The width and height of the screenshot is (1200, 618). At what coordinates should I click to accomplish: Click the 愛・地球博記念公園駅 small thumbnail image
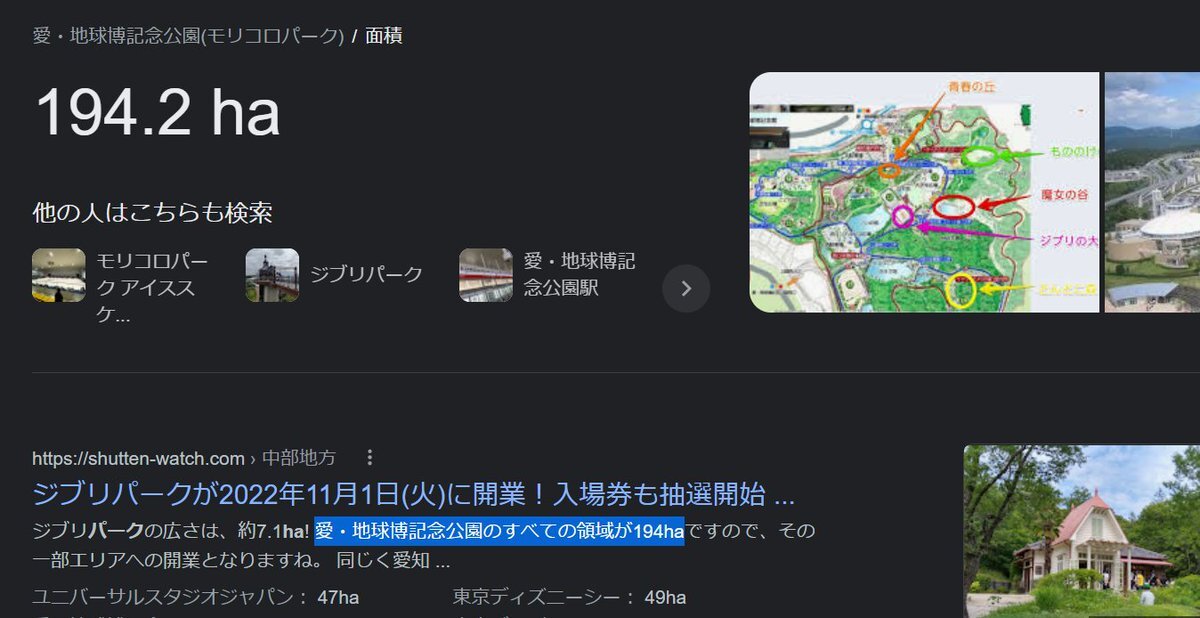coord(486,275)
